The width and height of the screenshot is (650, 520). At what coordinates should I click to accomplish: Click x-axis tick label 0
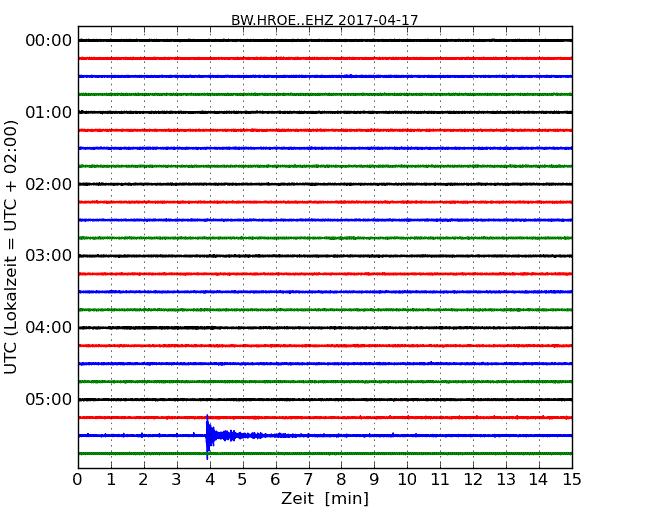tap(78, 480)
